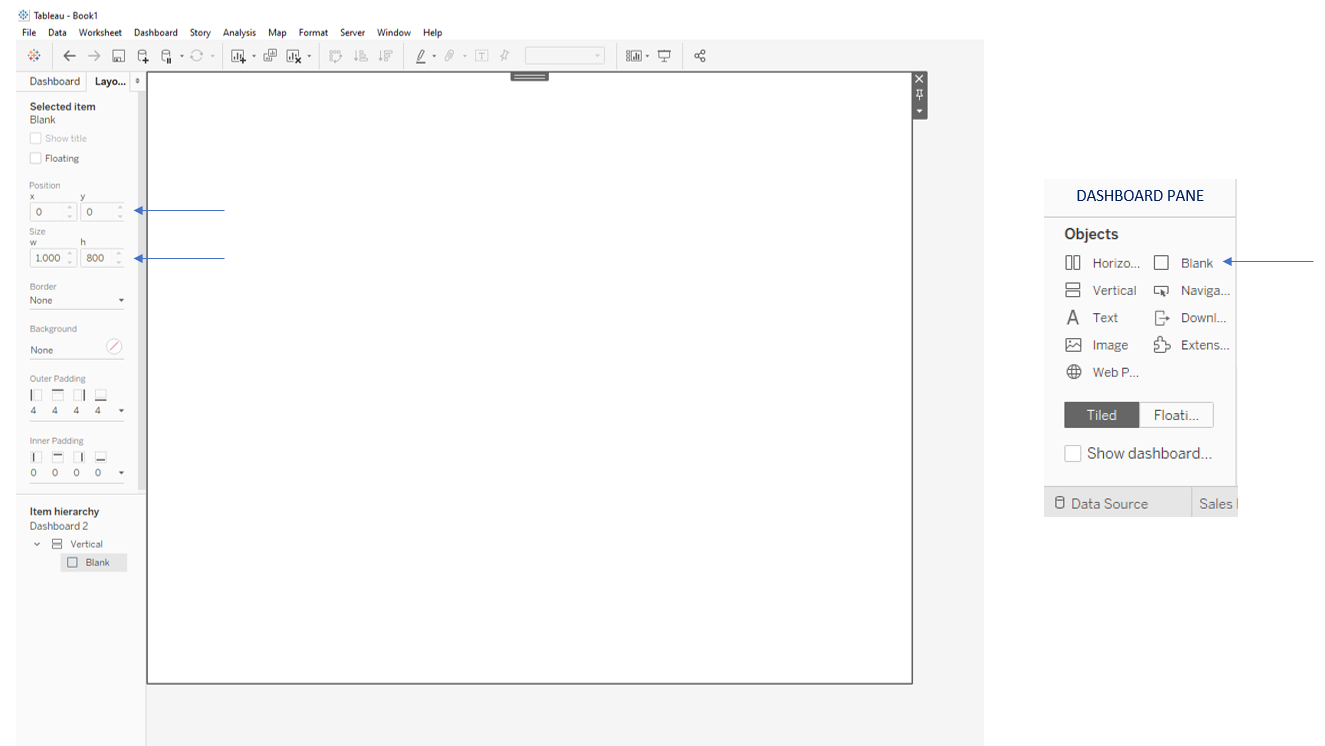The height and width of the screenshot is (746, 1325).
Task: Click the Presentation mode screen icon
Action: point(664,56)
